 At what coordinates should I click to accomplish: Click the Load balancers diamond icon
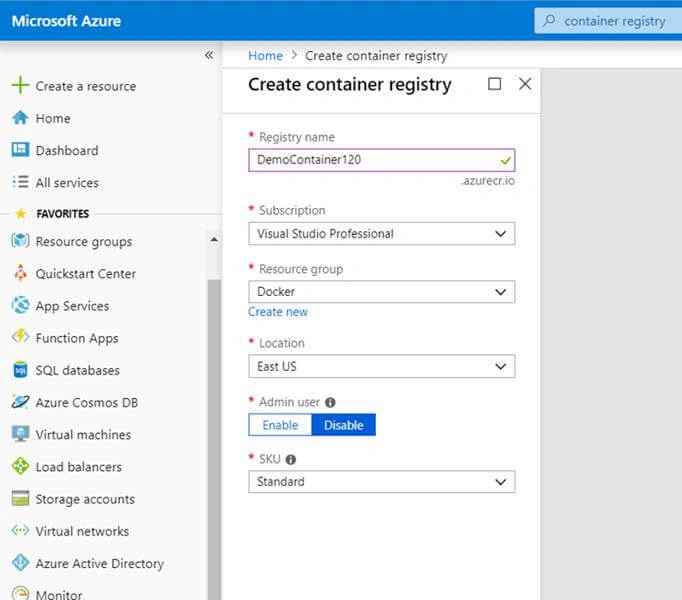(20, 466)
